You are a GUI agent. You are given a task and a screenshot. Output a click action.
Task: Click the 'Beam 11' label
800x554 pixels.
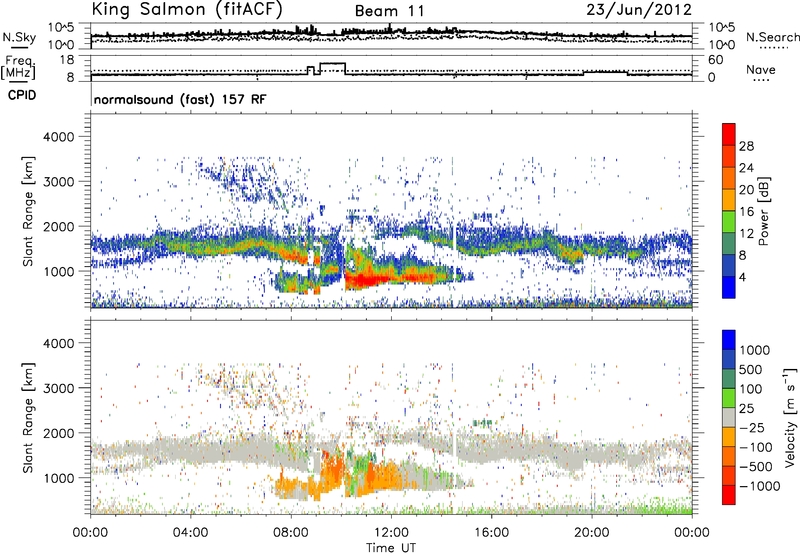point(389,11)
